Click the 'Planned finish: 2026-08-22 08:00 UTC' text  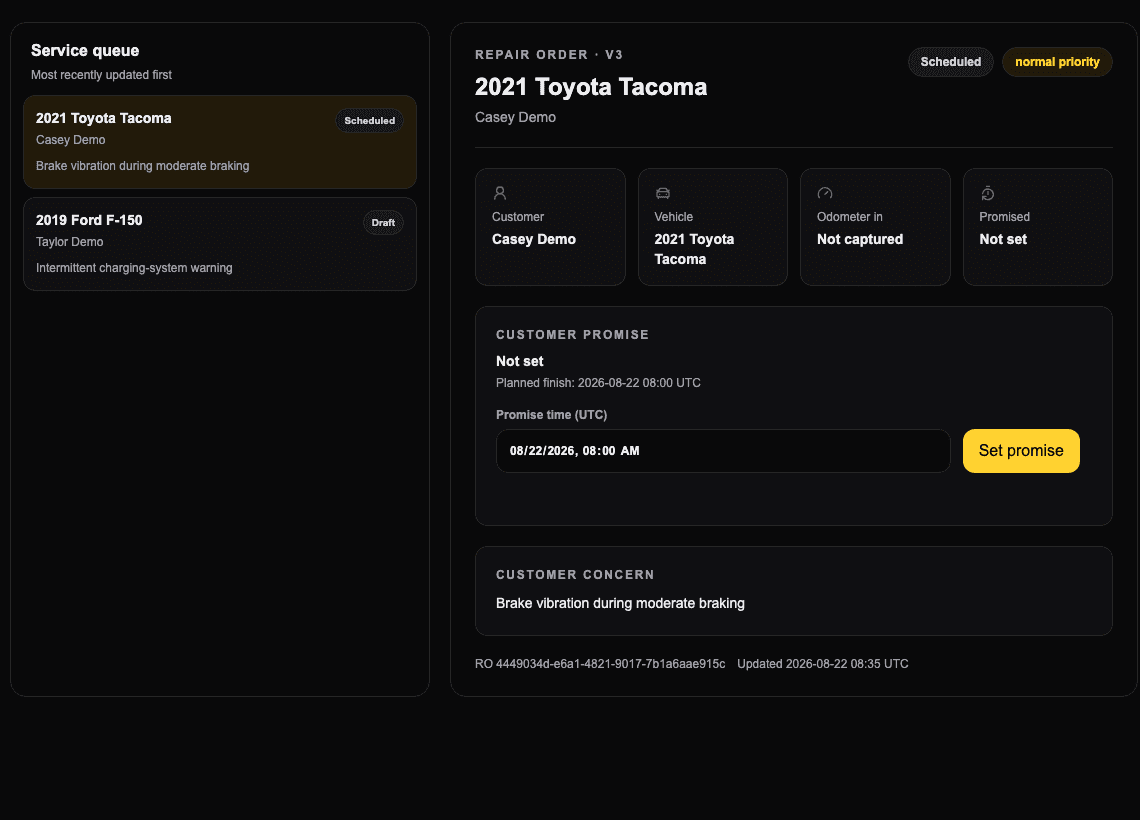598,382
